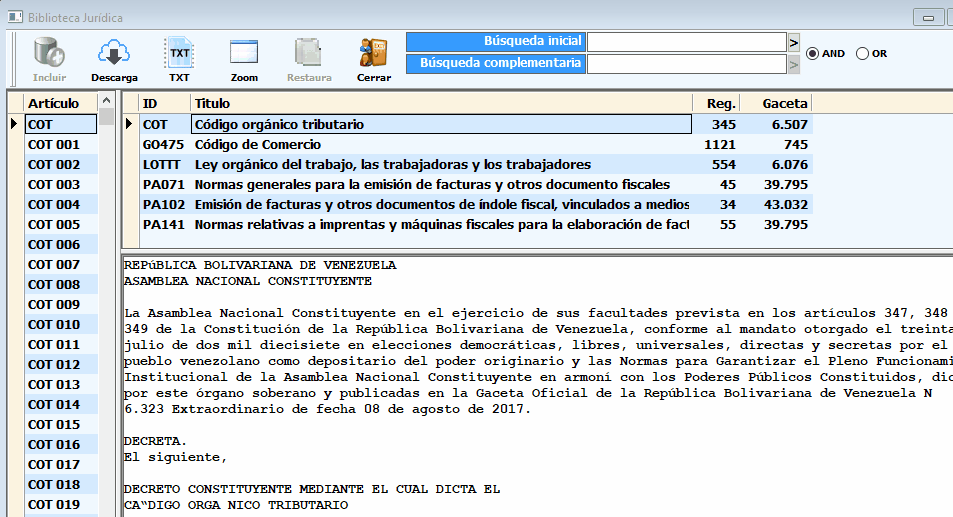This screenshot has width=953, height=517.
Task: Export using the TXT icon
Action: tap(179, 53)
